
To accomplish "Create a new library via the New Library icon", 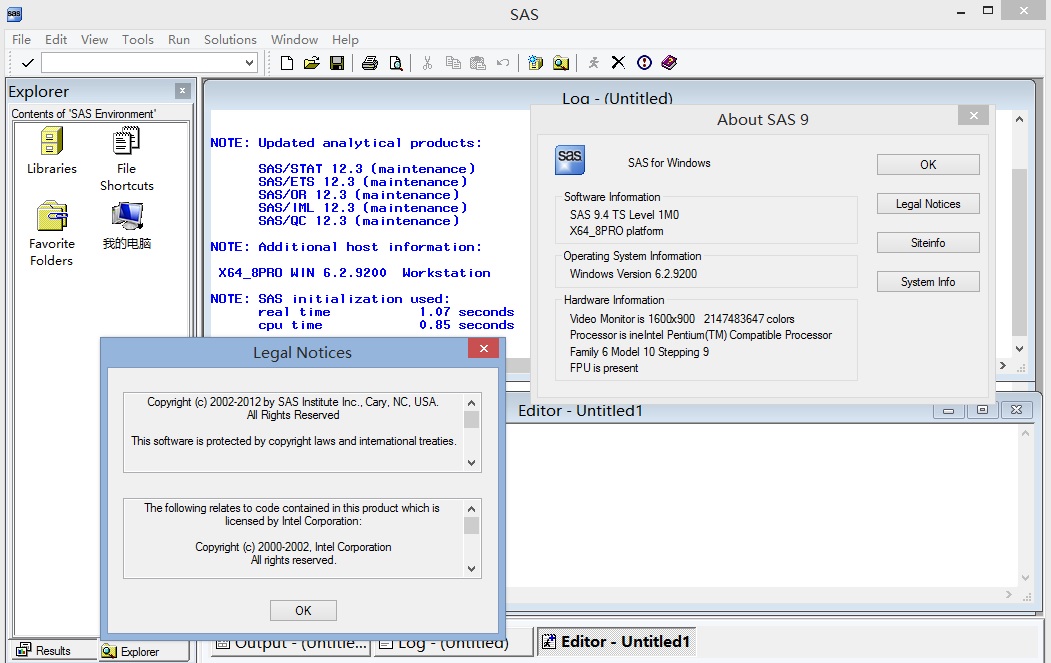I will point(535,62).
